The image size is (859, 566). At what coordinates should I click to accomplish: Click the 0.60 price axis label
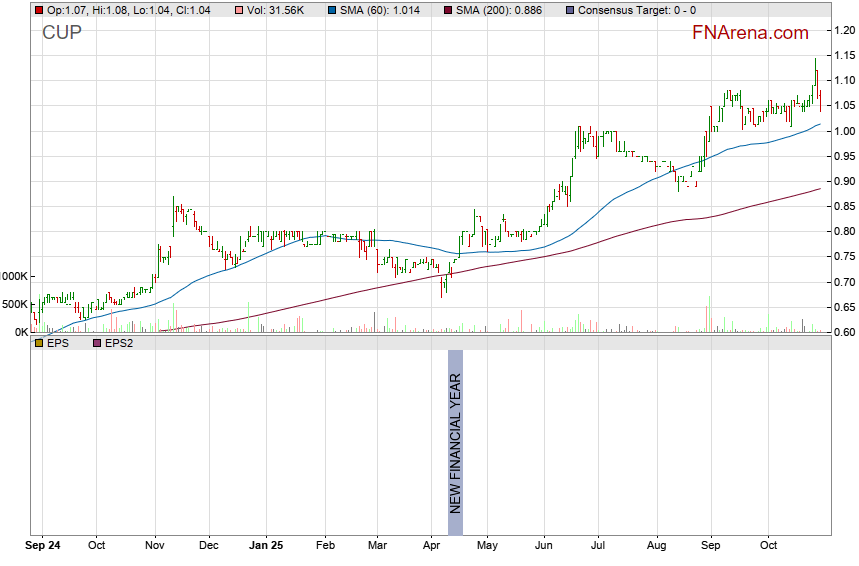[843, 332]
